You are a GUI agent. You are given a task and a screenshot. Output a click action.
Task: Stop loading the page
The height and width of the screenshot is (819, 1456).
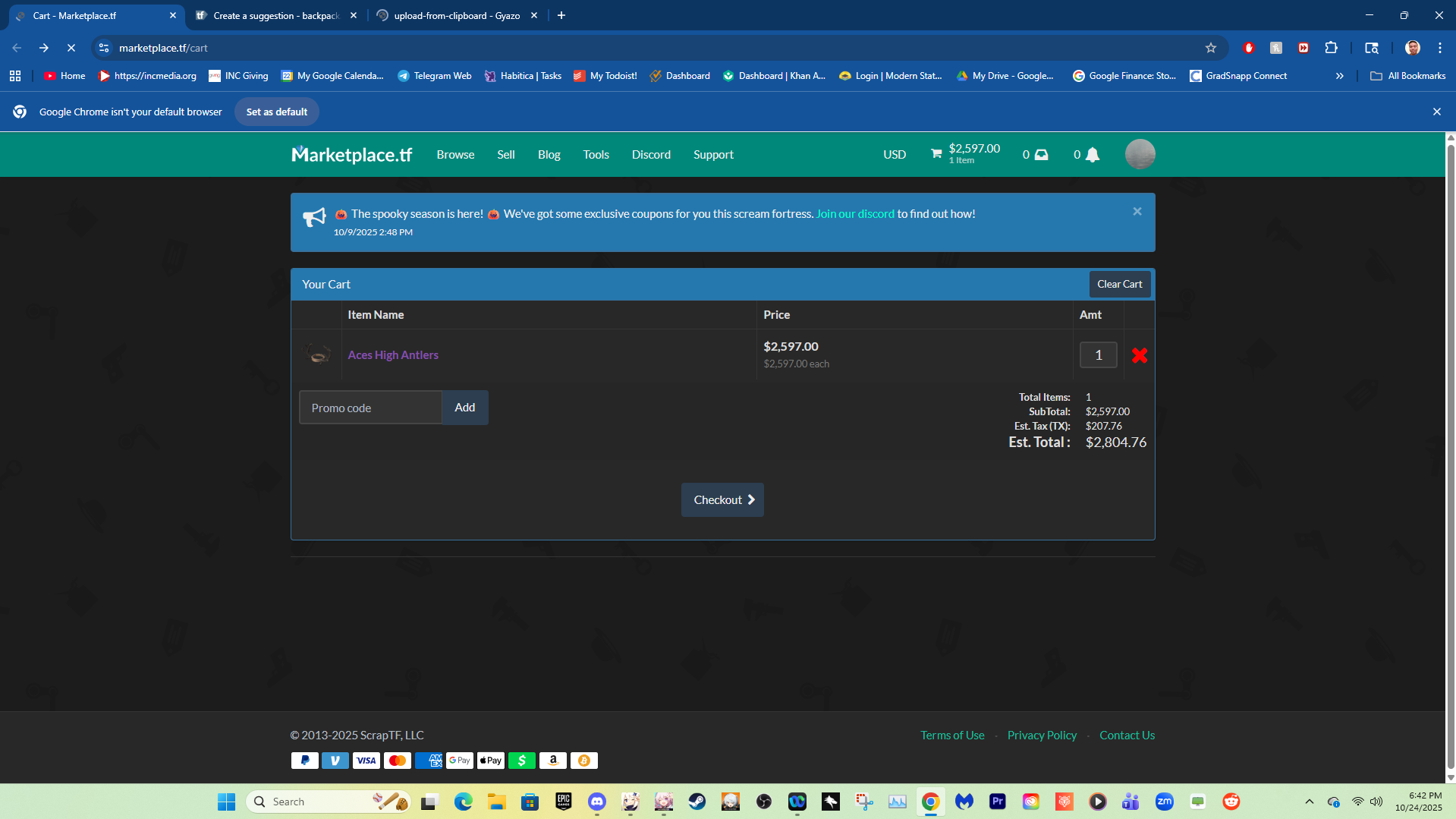click(x=71, y=48)
